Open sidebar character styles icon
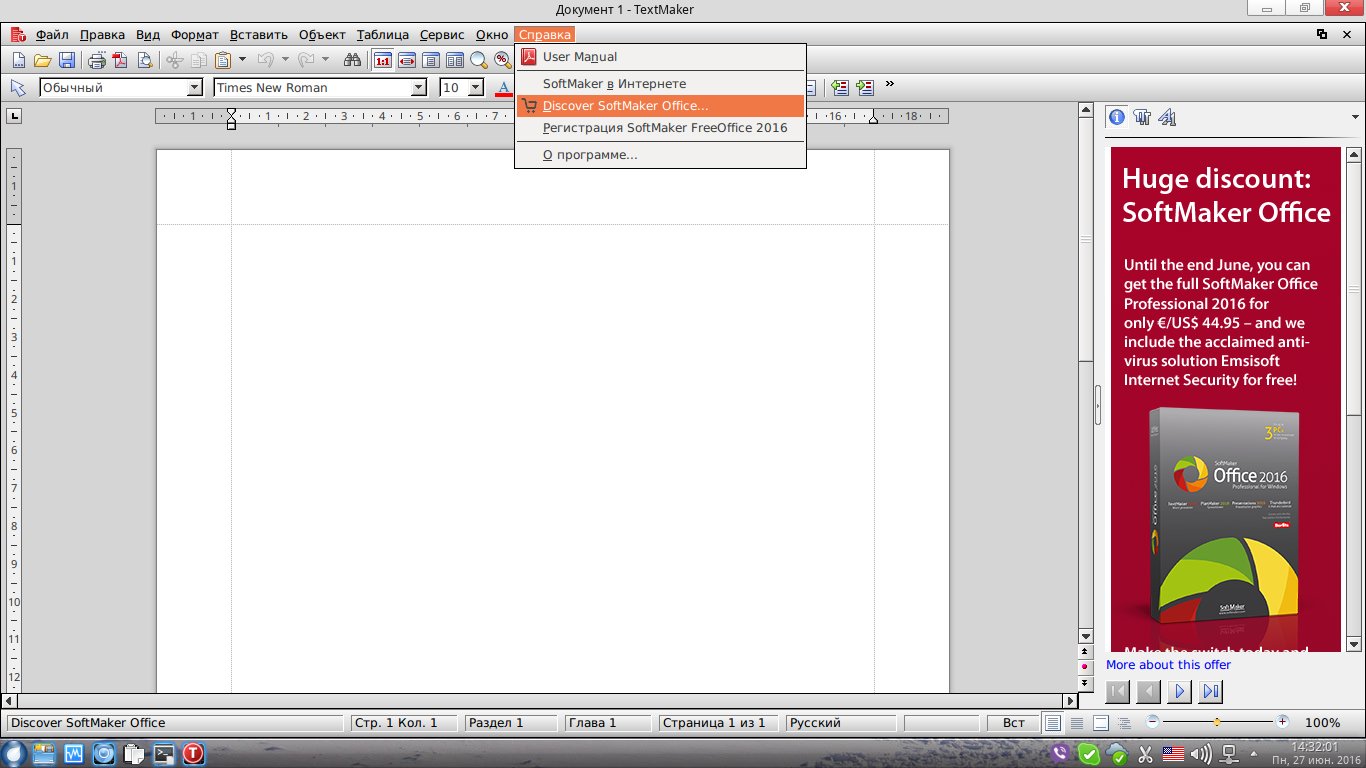 click(x=1167, y=117)
